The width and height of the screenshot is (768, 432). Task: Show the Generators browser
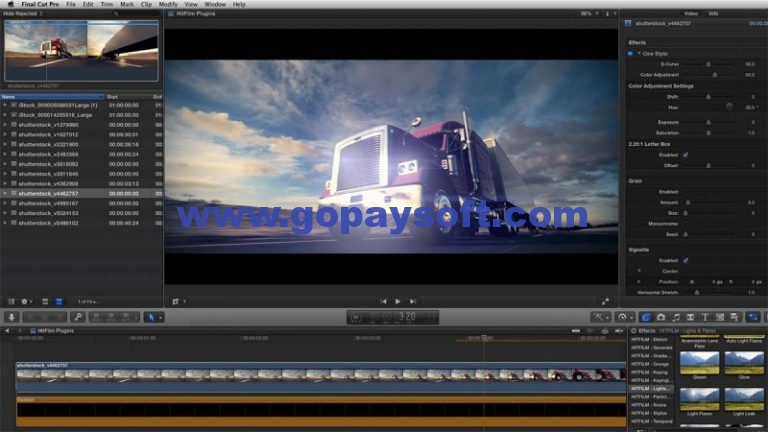coord(720,317)
